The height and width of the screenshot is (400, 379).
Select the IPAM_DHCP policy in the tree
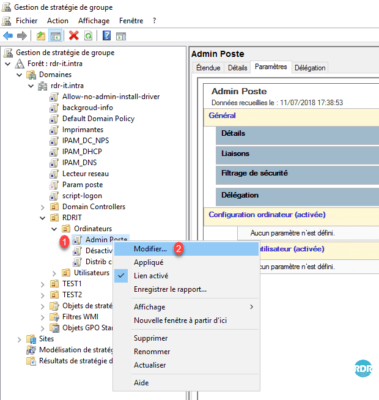click(x=82, y=152)
